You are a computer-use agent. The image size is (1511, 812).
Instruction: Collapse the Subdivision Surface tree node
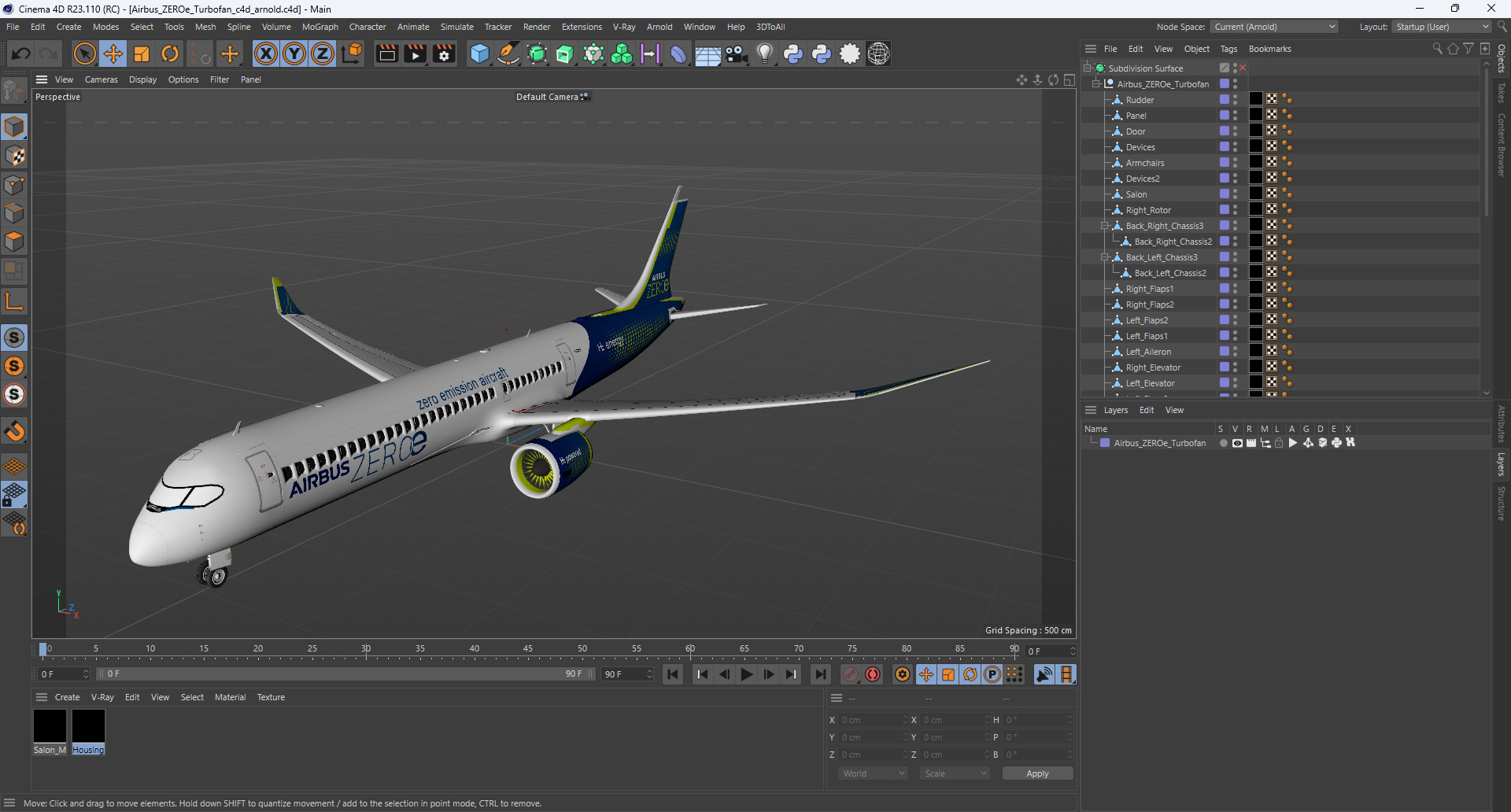tap(1087, 68)
